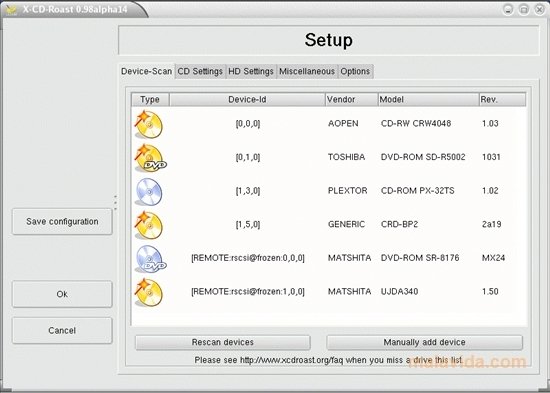Image resolution: width=550 pixels, height=393 pixels.
Task: Click revision MX24 cell
Action: [x=493, y=258]
